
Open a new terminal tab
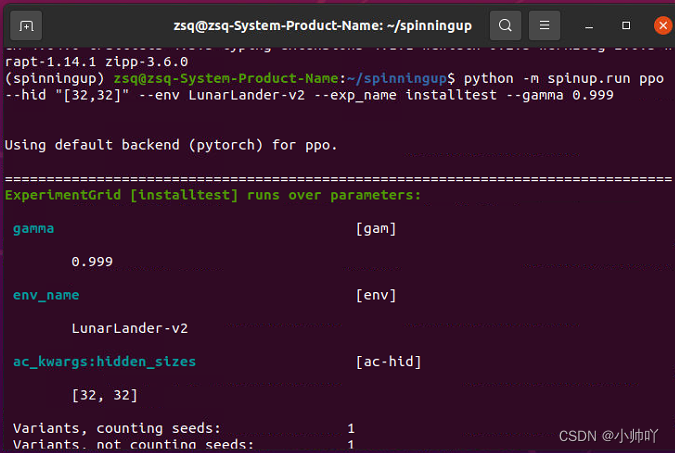(26, 26)
